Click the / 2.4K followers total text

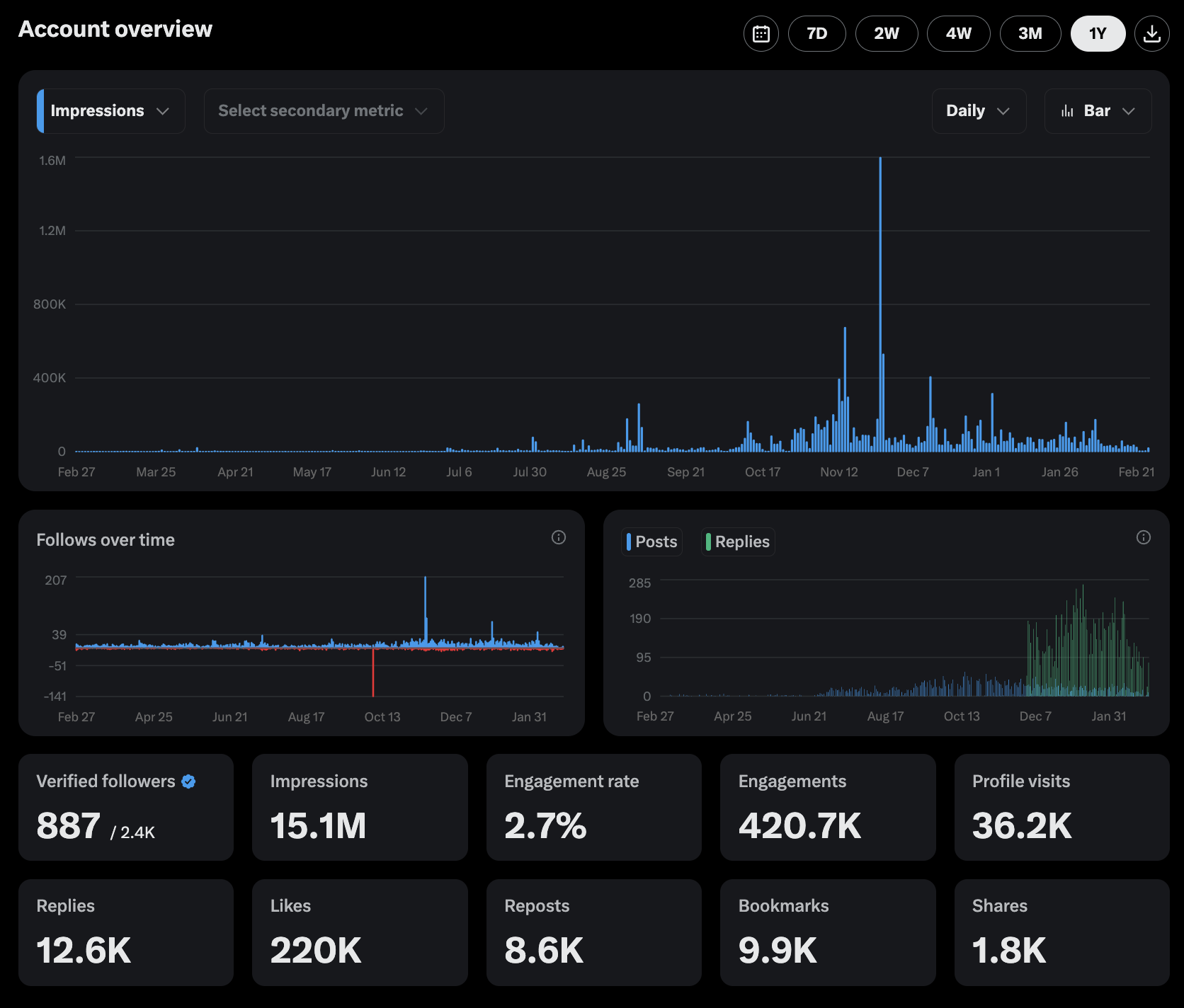pos(133,832)
